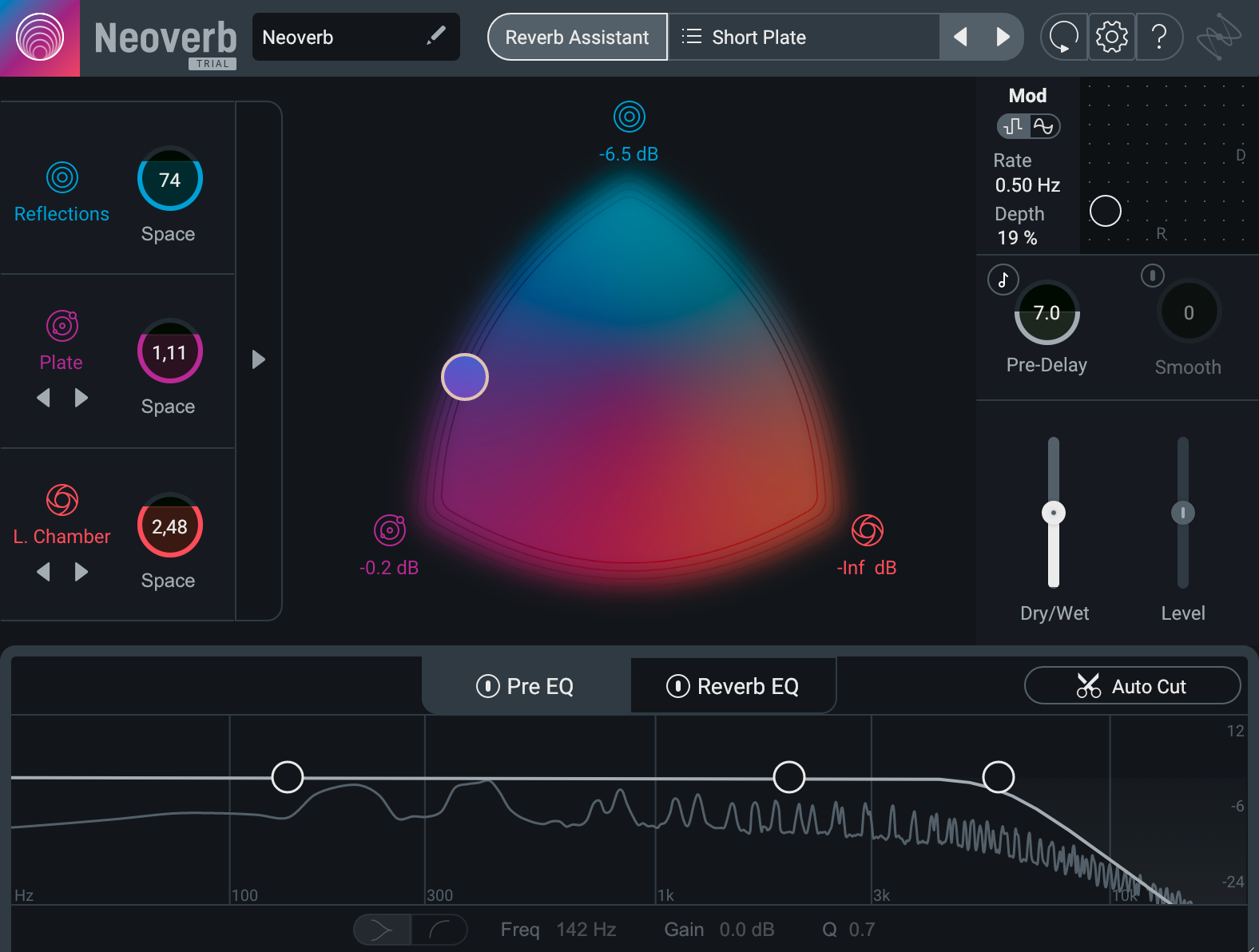Click the iZotope squiggle logo
The width and height of the screenshot is (1259, 952).
(1219, 37)
